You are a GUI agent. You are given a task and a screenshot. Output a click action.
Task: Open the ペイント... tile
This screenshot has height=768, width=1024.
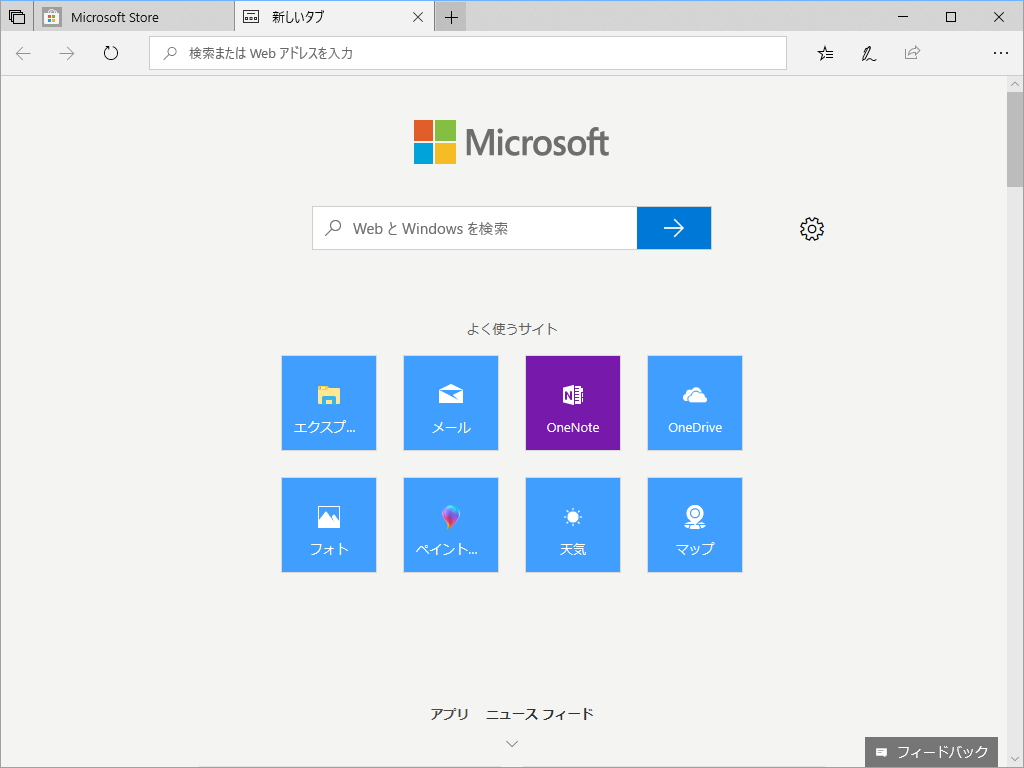[451, 525]
